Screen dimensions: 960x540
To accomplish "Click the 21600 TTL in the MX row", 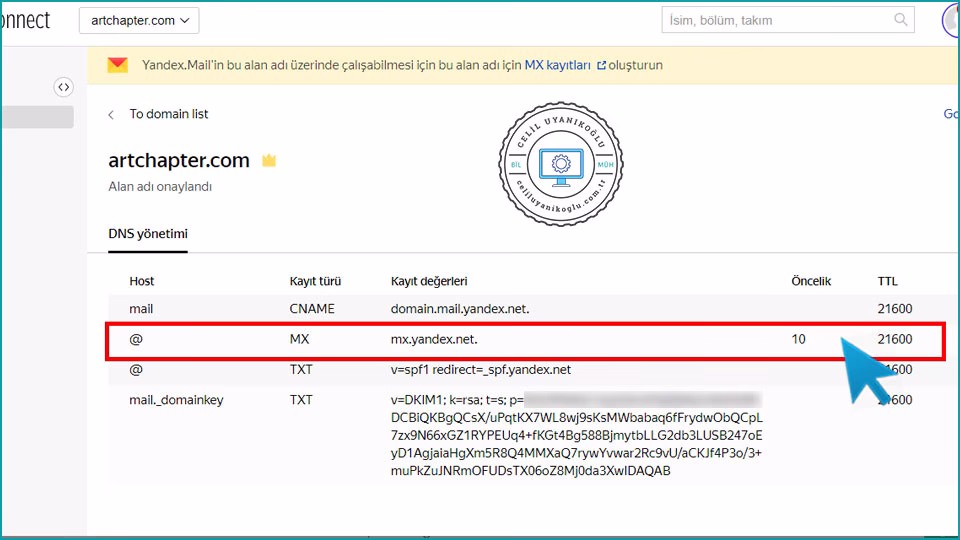I will tap(894, 339).
